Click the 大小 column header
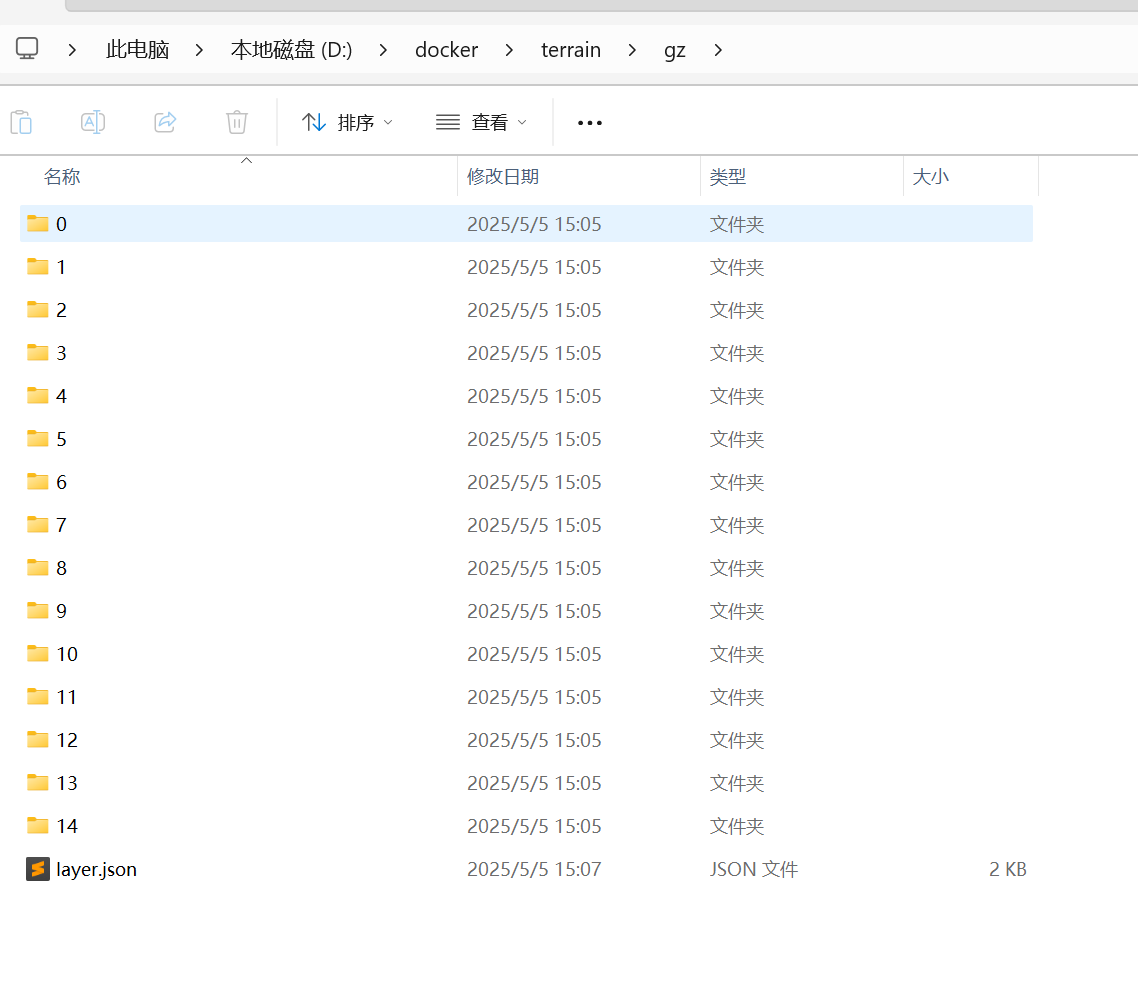 click(930, 177)
